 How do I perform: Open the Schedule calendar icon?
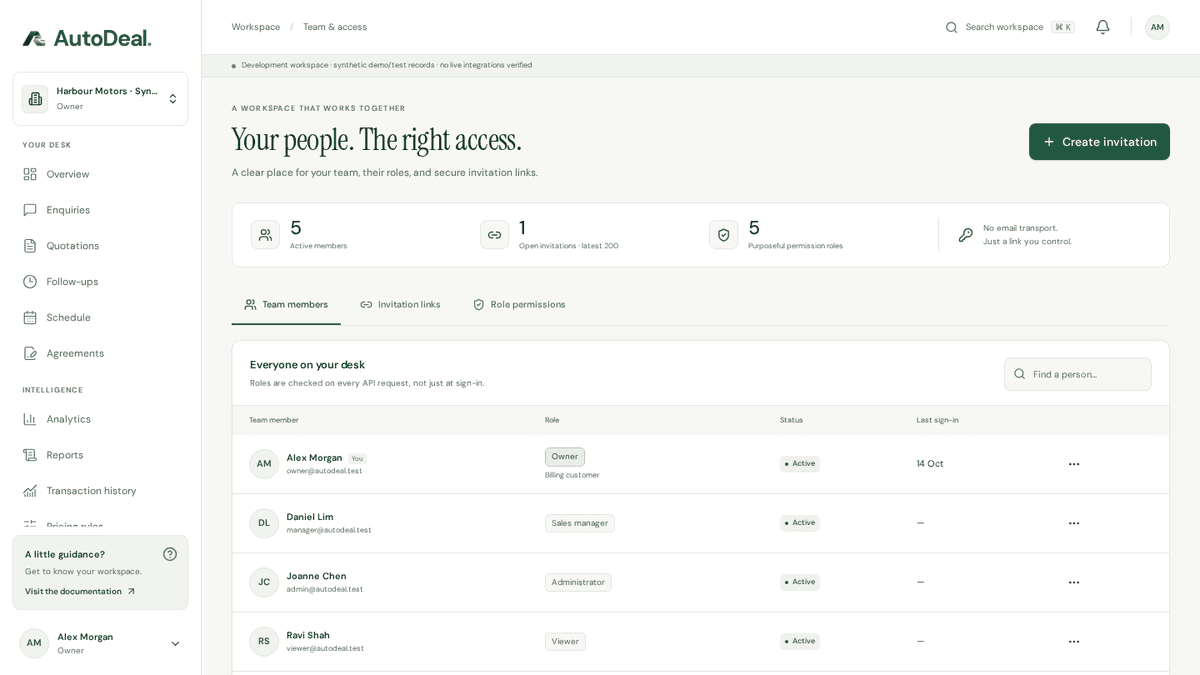click(x=30, y=317)
